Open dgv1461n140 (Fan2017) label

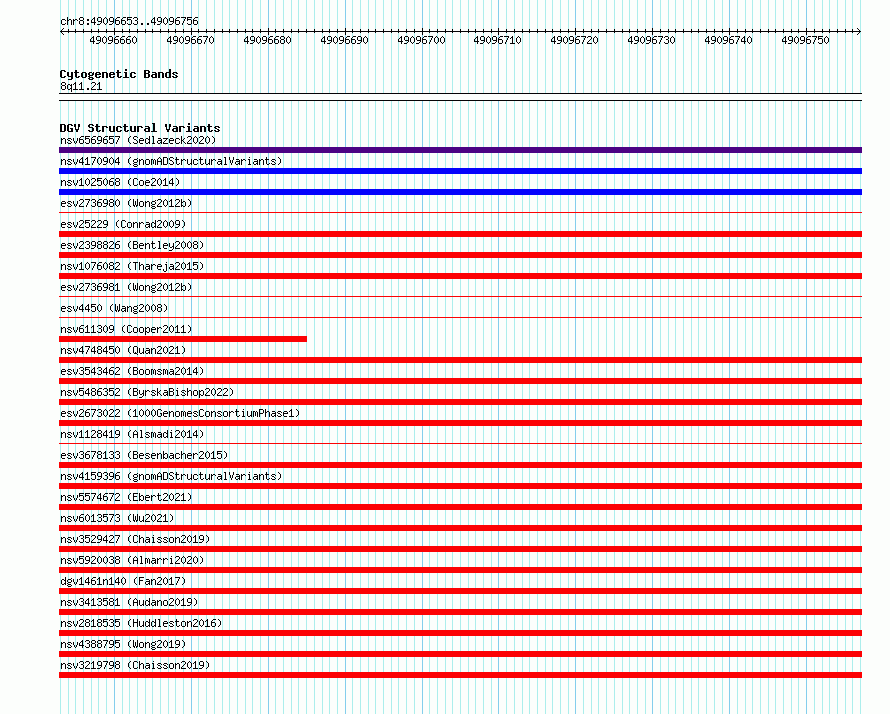coord(123,581)
